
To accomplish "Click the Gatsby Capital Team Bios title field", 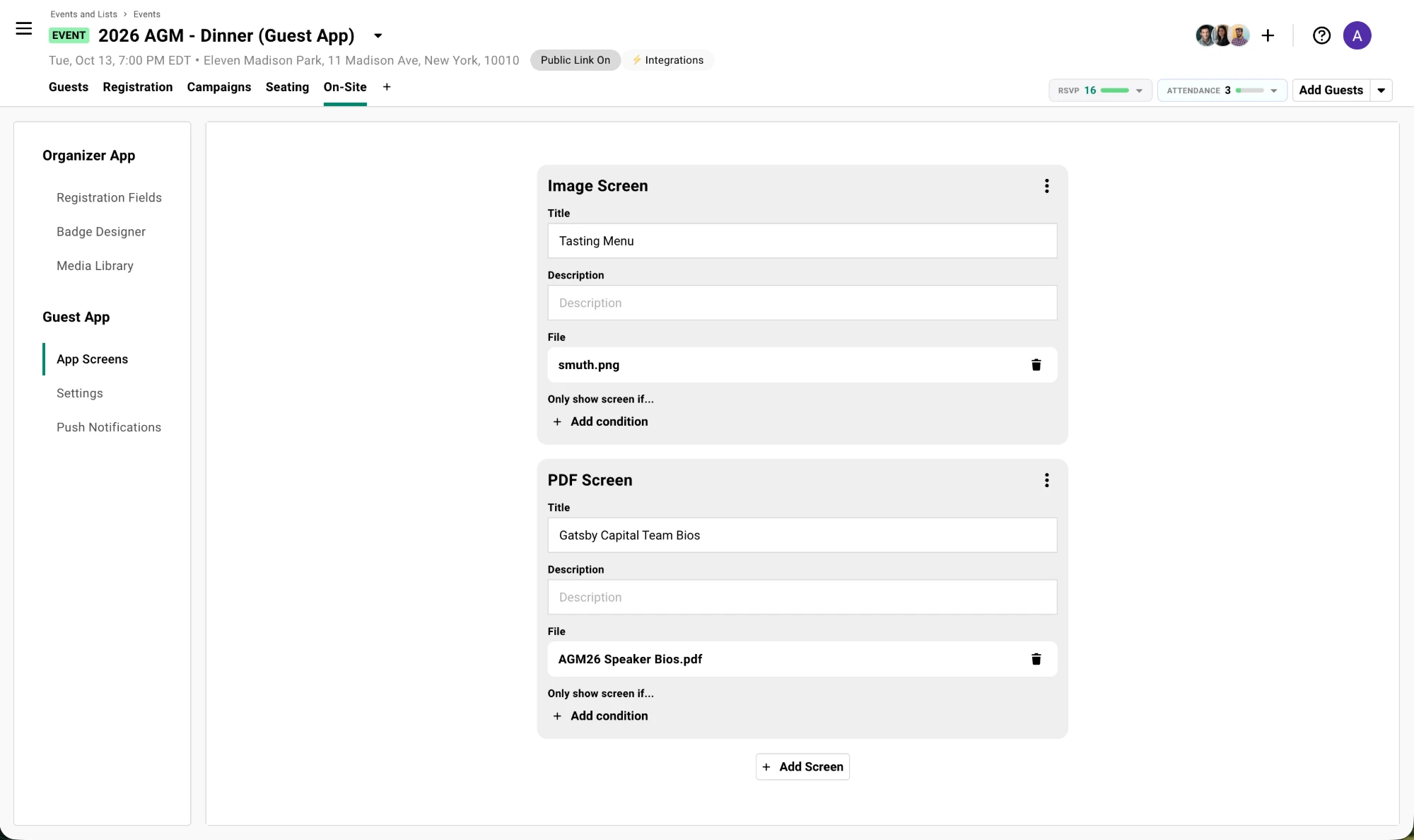I will [802, 535].
